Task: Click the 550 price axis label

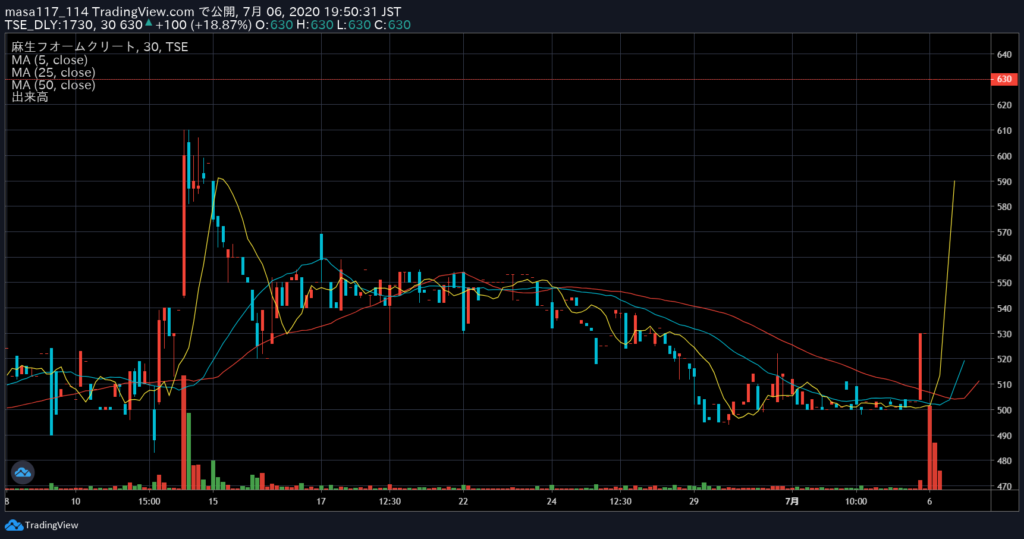Action: [x=1004, y=283]
